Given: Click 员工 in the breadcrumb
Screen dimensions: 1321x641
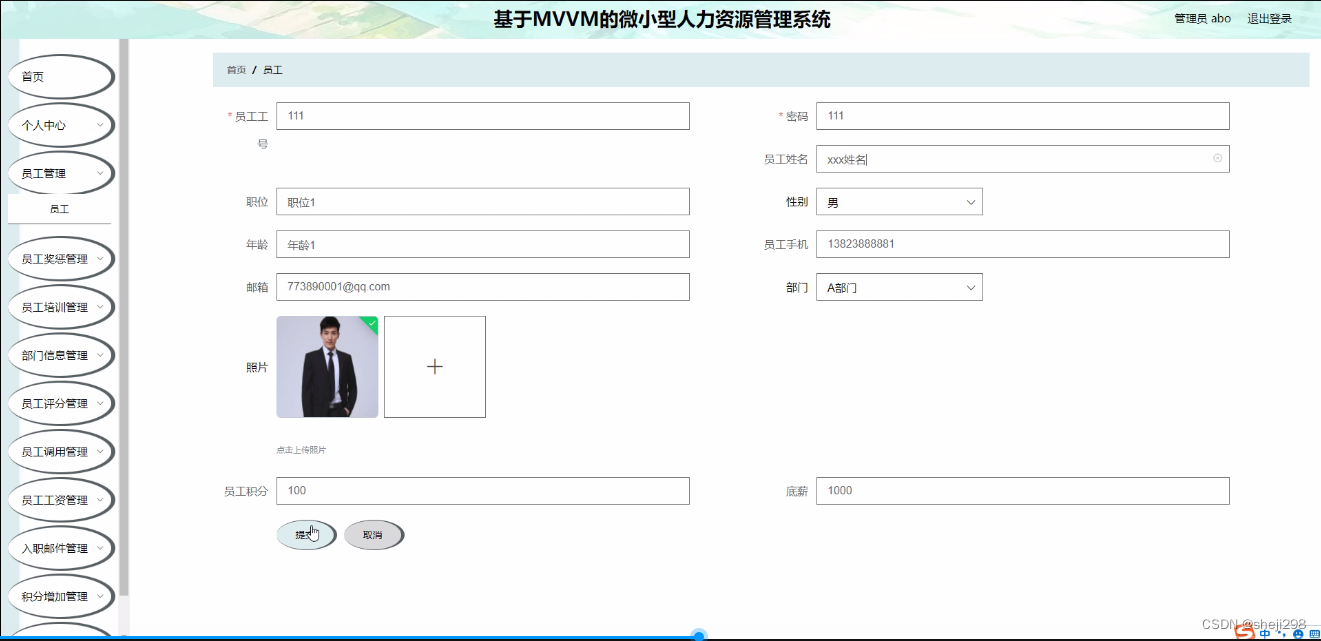Looking at the screenshot, I should (x=272, y=69).
